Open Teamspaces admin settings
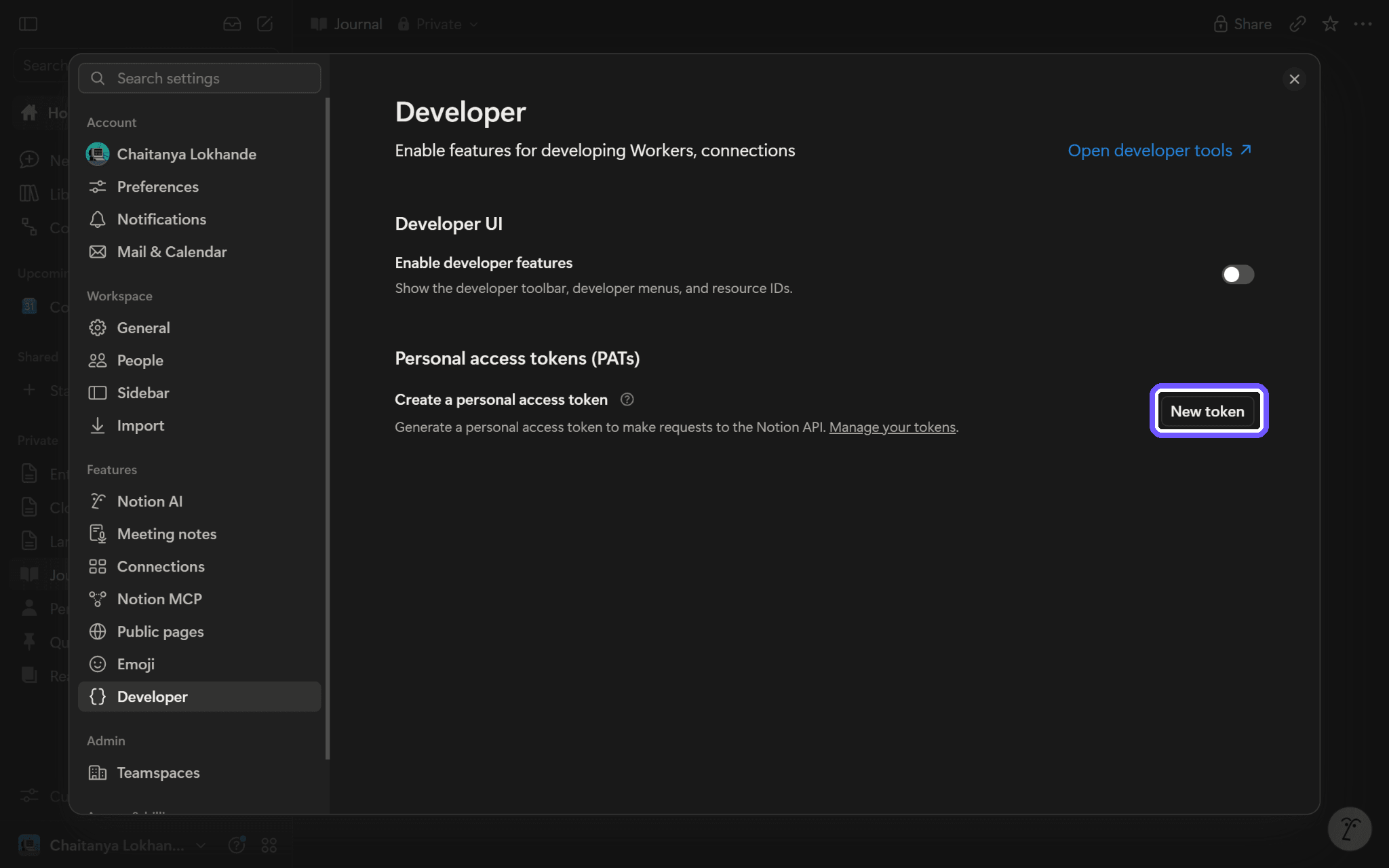This screenshot has width=1389, height=868. pyautogui.click(x=199, y=772)
